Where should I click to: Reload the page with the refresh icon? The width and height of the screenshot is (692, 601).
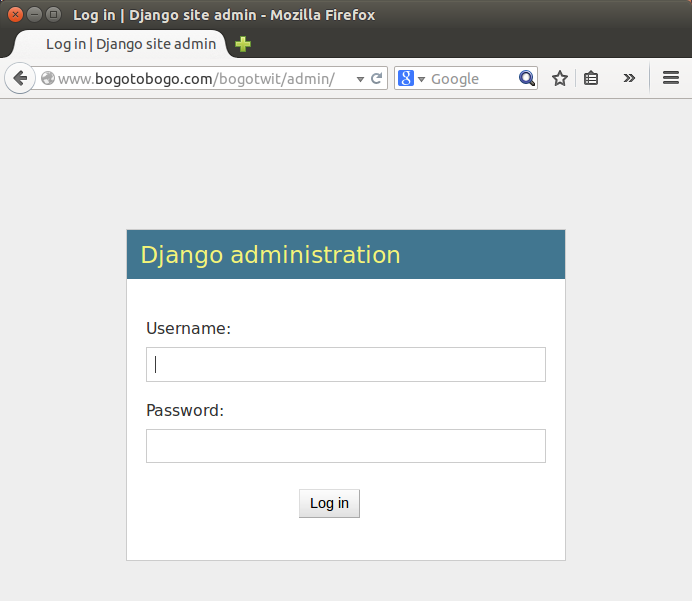pyautogui.click(x=376, y=79)
